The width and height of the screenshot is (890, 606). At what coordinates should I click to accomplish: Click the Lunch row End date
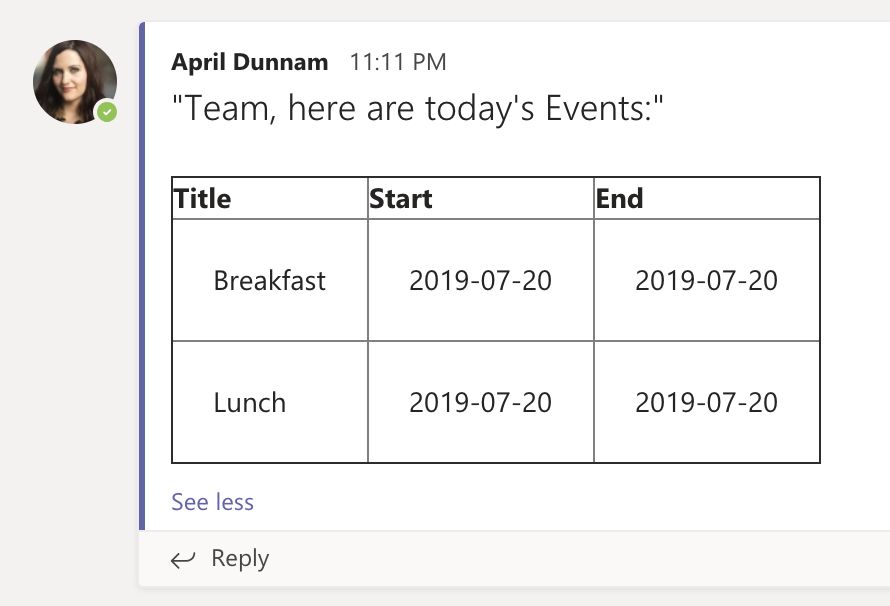pyautogui.click(x=706, y=403)
